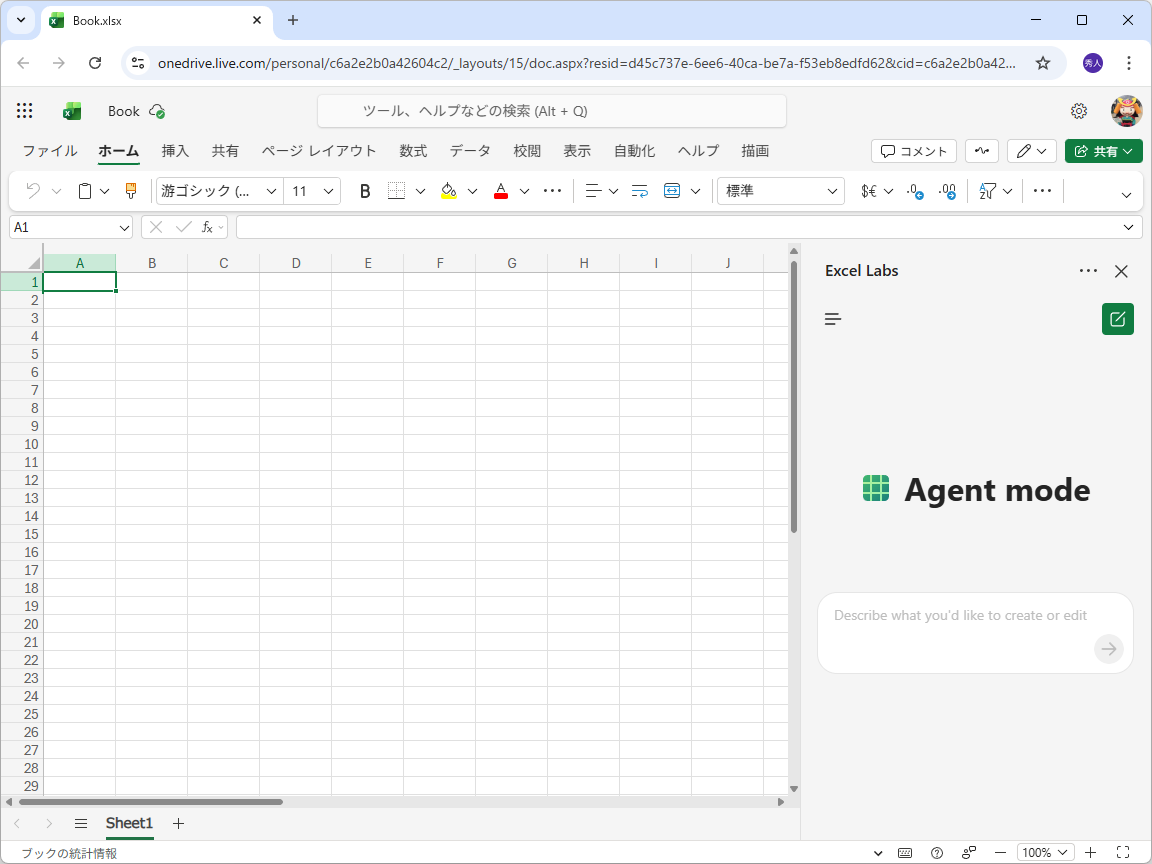Click Decrease Decimal icon

coord(915,191)
